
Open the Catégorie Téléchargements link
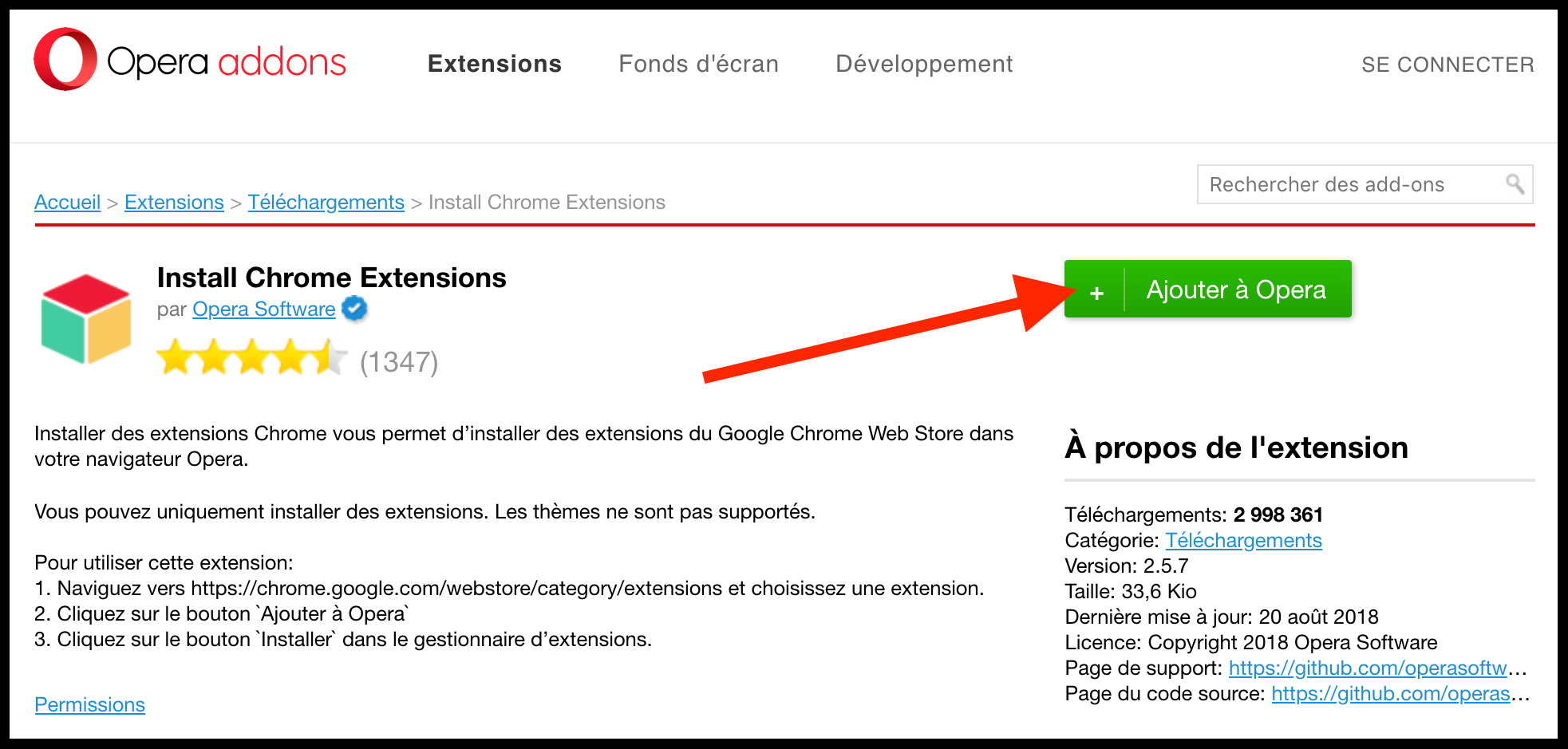pyautogui.click(x=1243, y=540)
